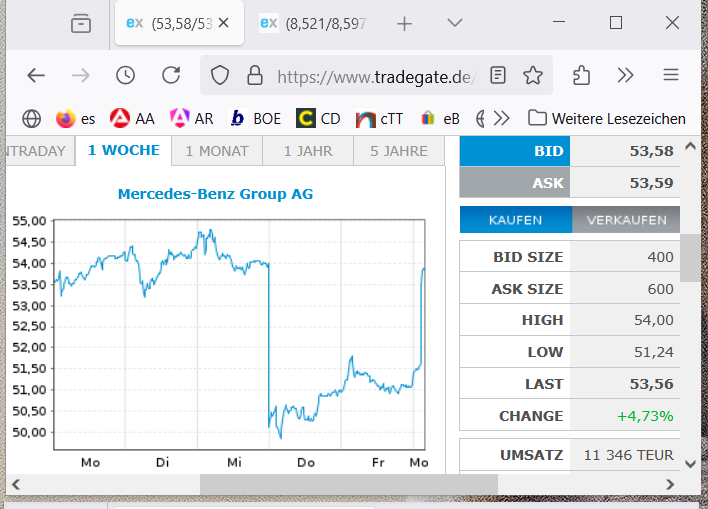This screenshot has width=708, height=509.
Task: Open Firefox View icon in the tab bar
Action: [x=81, y=23]
